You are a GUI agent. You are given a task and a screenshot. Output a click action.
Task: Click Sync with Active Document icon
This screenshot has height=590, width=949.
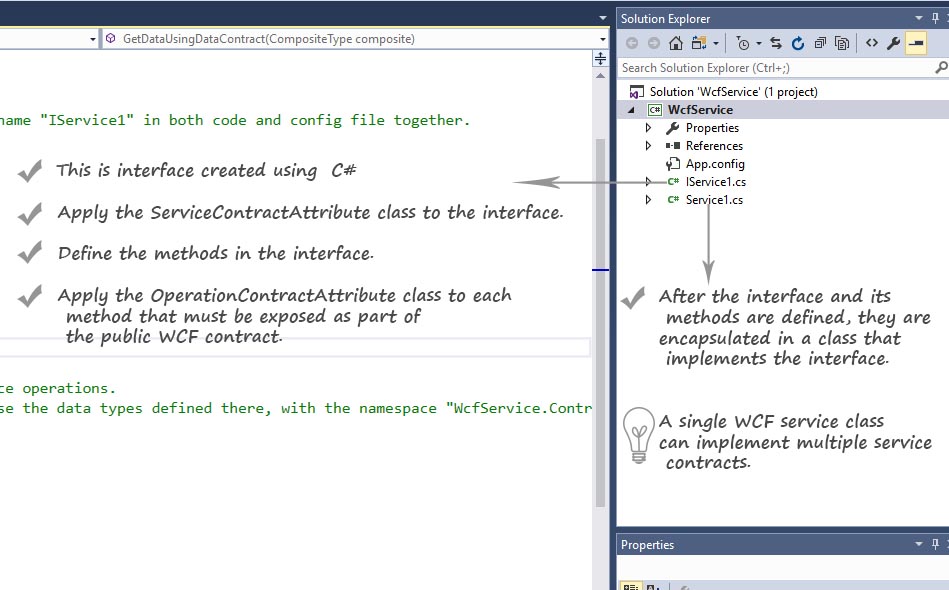click(x=776, y=43)
